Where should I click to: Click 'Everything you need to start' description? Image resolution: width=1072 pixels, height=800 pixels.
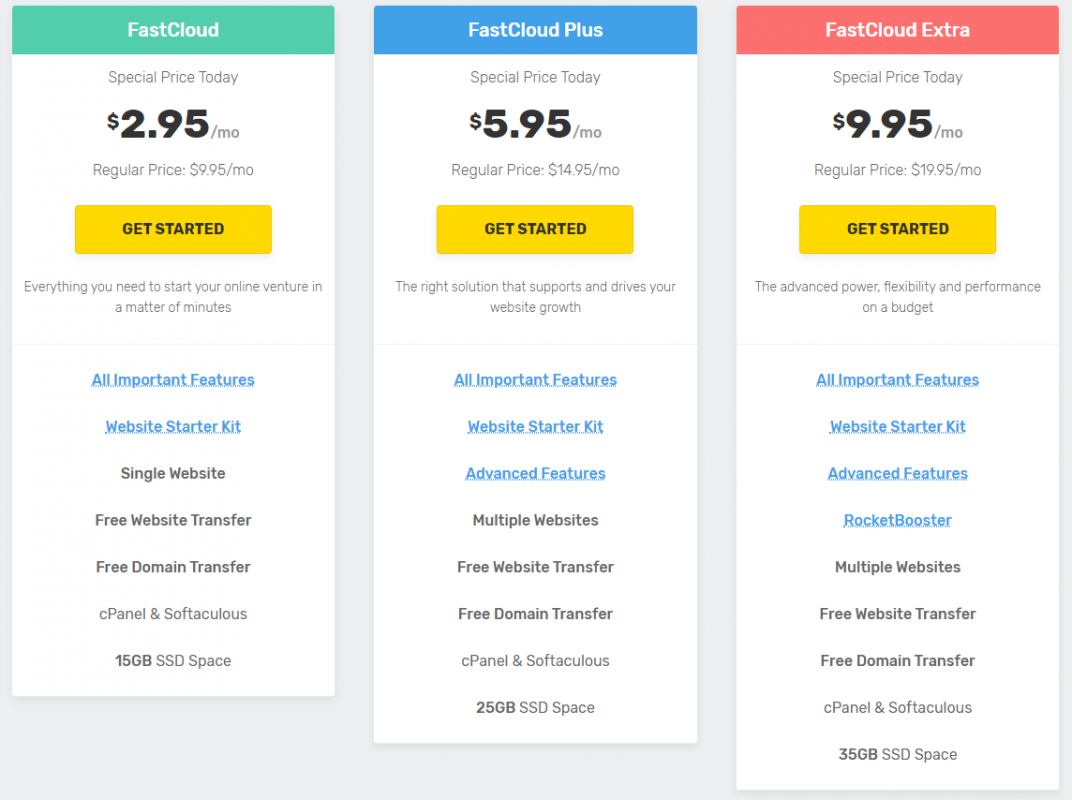[x=173, y=297]
